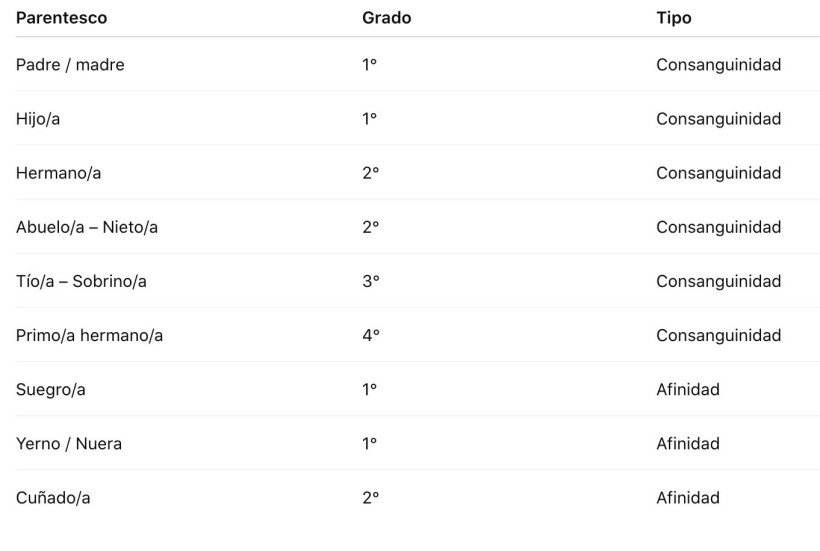This screenshot has height=551, width=820.
Task: Click Afinidad in the Suegro/a row
Action: (687, 389)
